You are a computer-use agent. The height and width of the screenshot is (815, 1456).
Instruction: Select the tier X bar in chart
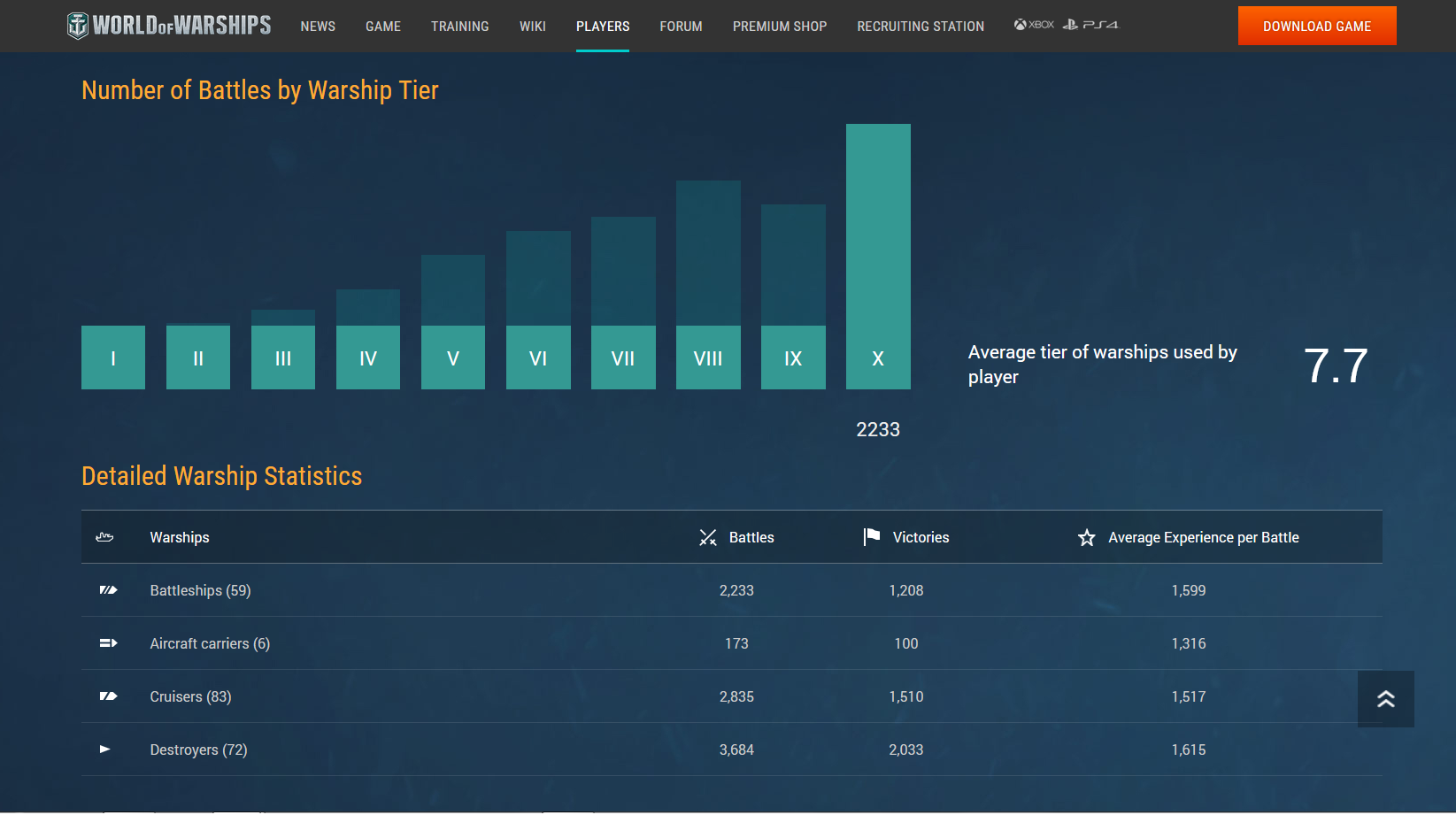[x=878, y=257]
